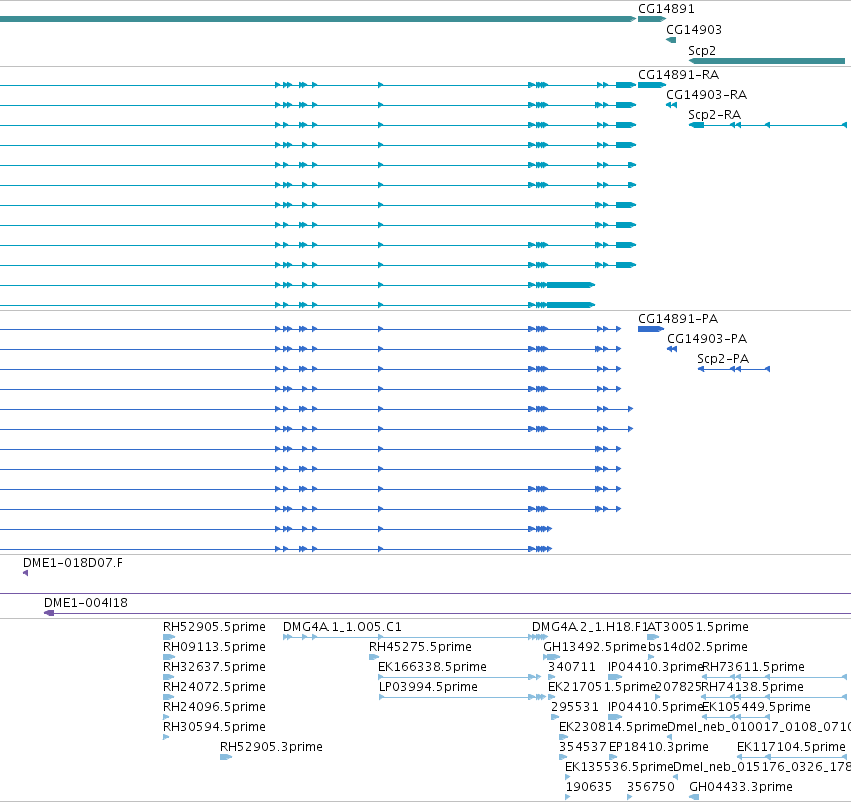Select the 356750 feature label
This screenshot has width=851, height=802.
click(x=651, y=787)
